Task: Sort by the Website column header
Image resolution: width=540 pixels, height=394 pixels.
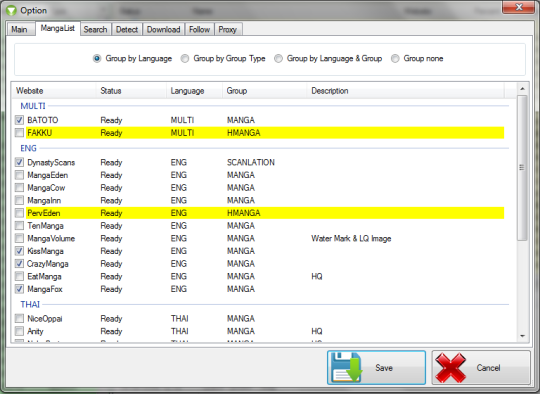Action: click(54, 91)
